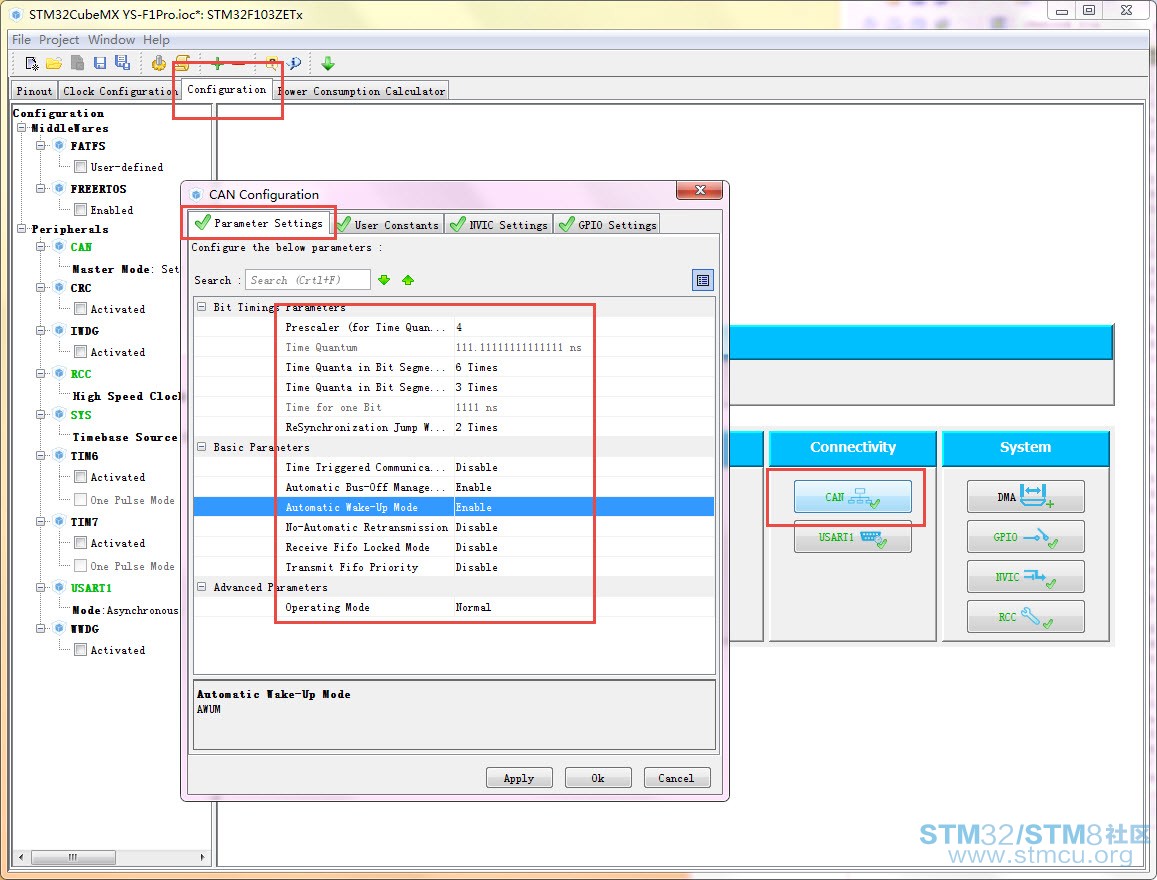Check the IWDG Activated checkbox
Image resolution: width=1157 pixels, height=880 pixels.
tap(80, 352)
